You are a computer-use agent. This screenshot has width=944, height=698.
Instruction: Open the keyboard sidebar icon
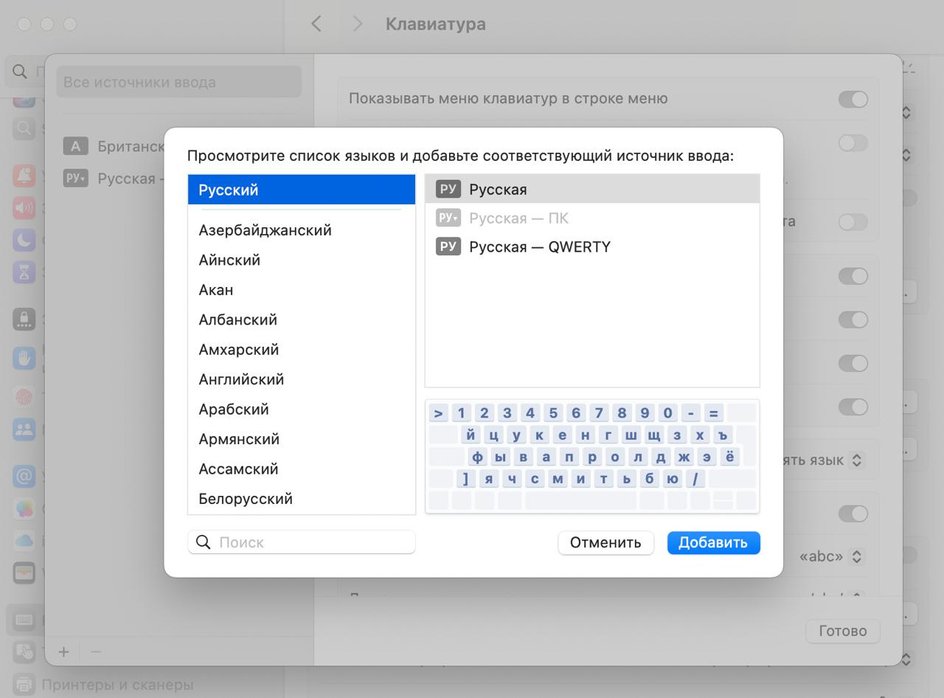(x=24, y=620)
